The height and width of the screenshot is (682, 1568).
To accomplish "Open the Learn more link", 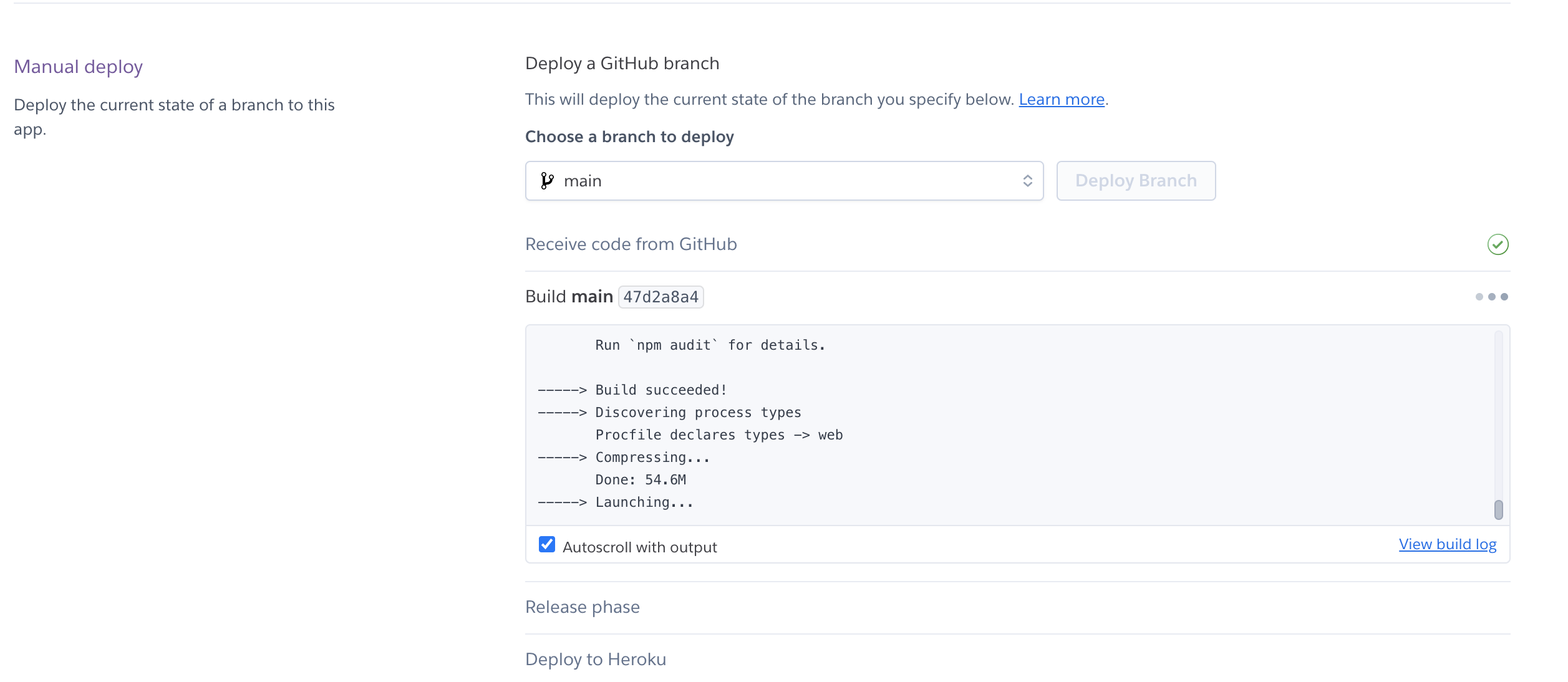I will pos(1062,100).
